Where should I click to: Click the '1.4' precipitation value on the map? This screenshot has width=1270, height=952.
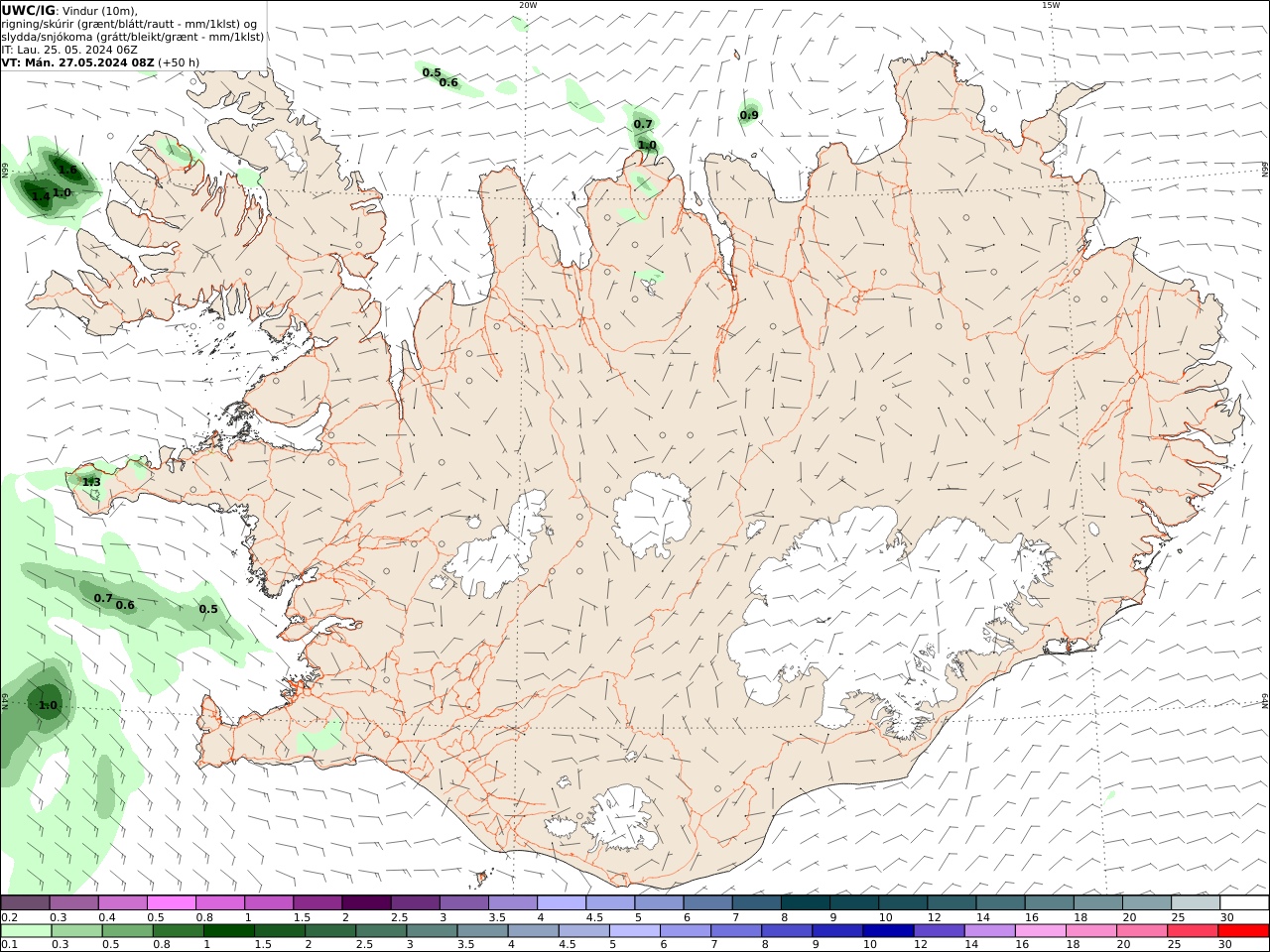[40, 196]
